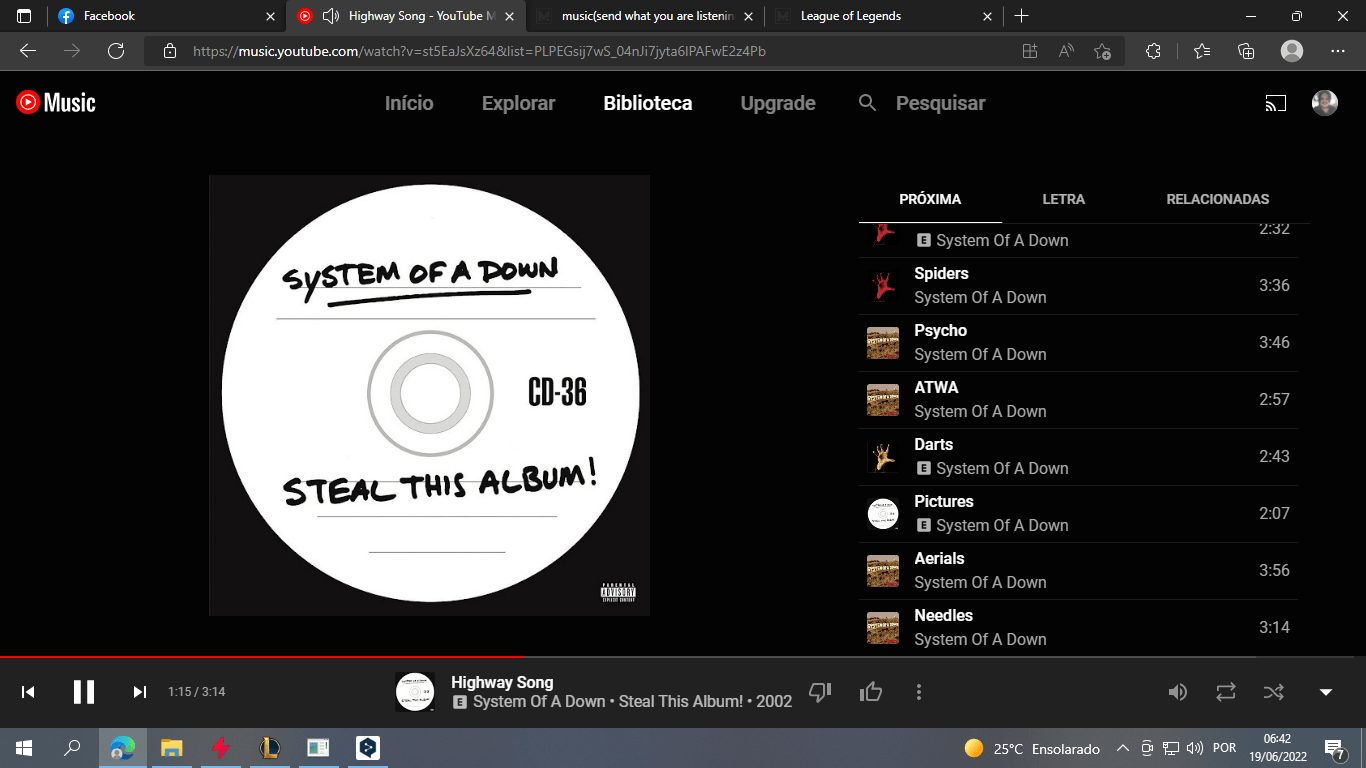This screenshot has height=768, width=1366.
Task: Click the Read aloud icon in address bar
Action: 1066,51
